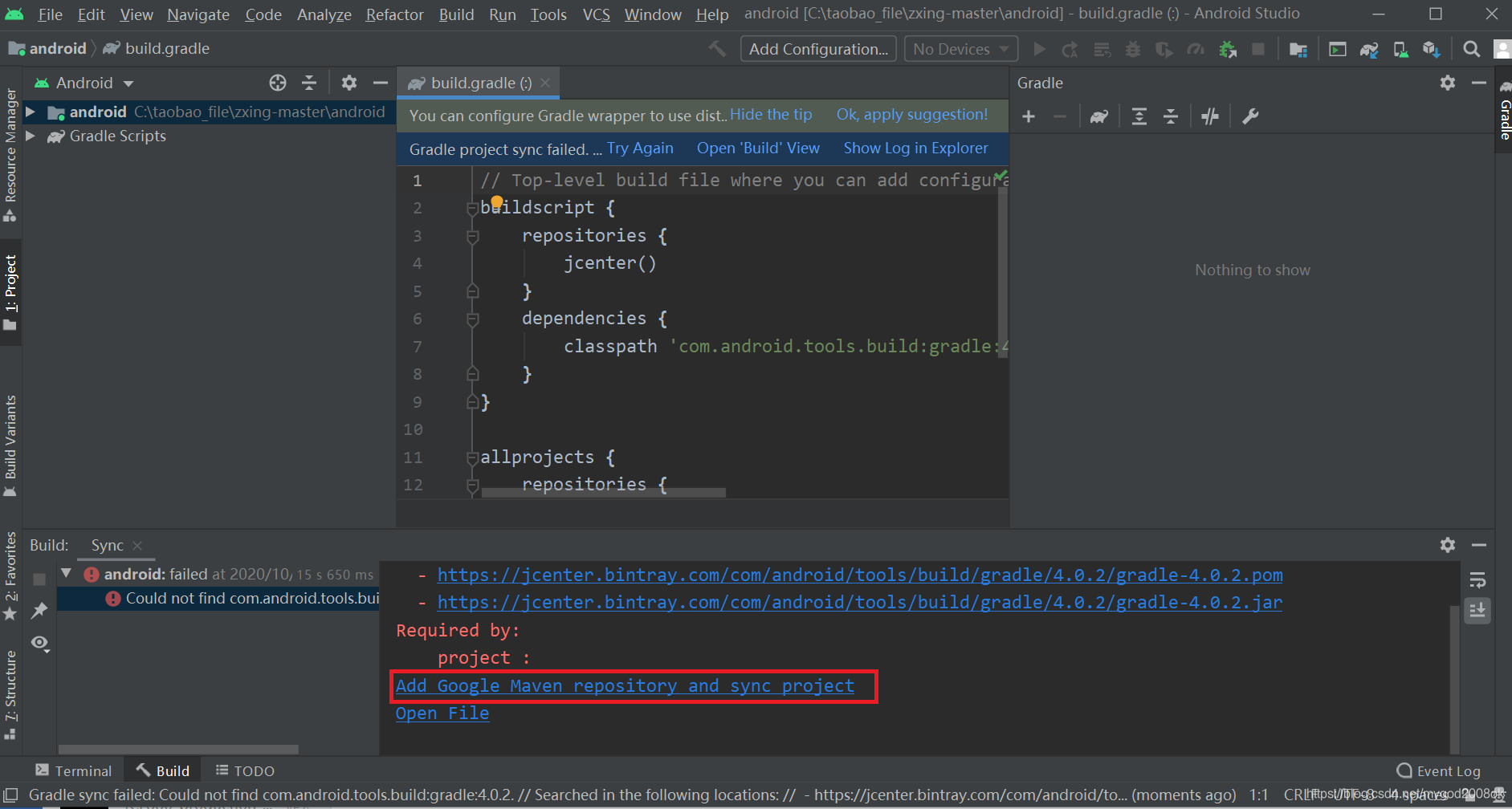The width and height of the screenshot is (1512, 809).
Task: Open the Android view dropdown
Action: (84, 83)
